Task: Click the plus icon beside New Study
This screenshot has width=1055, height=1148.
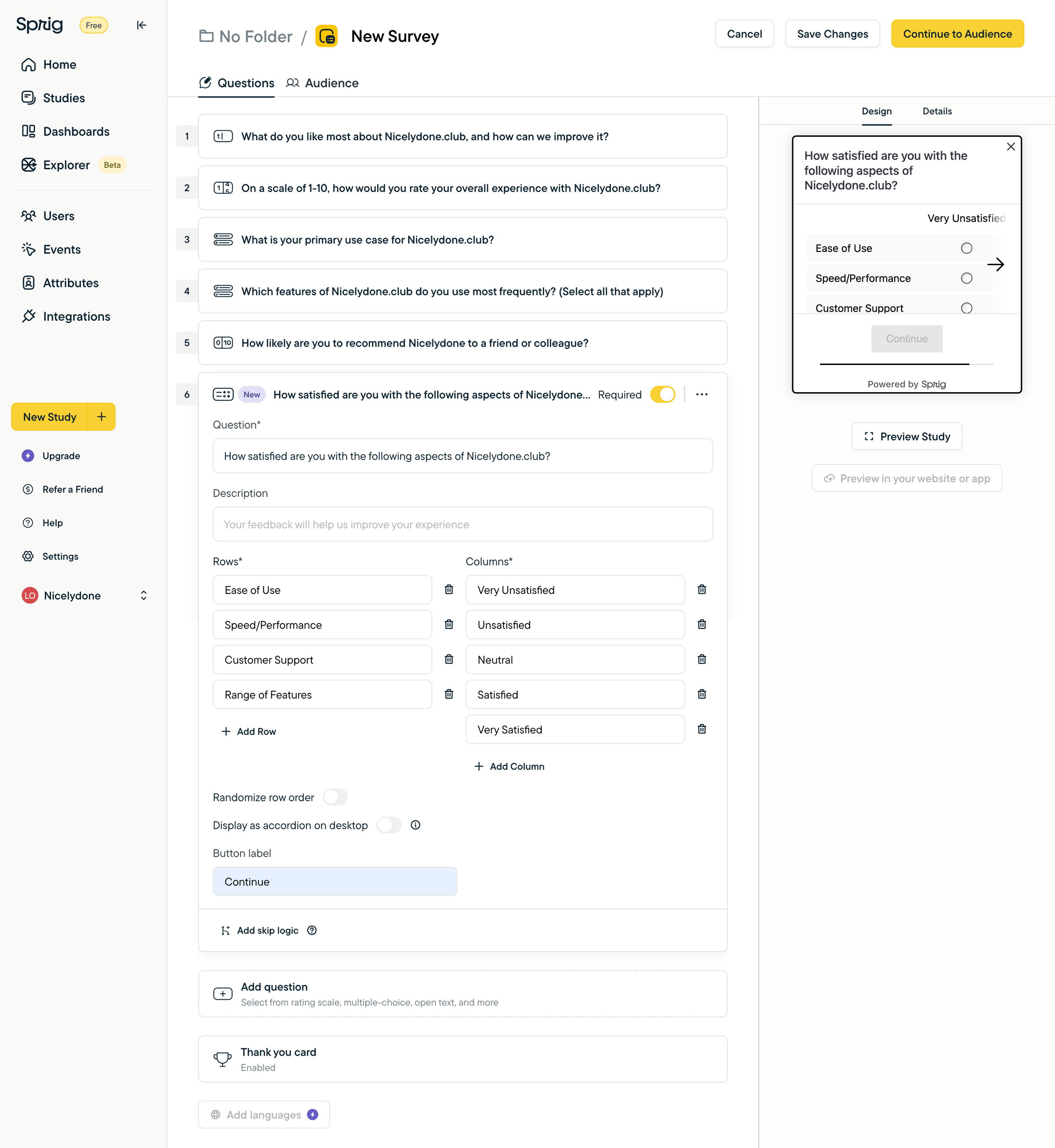Action: click(102, 417)
